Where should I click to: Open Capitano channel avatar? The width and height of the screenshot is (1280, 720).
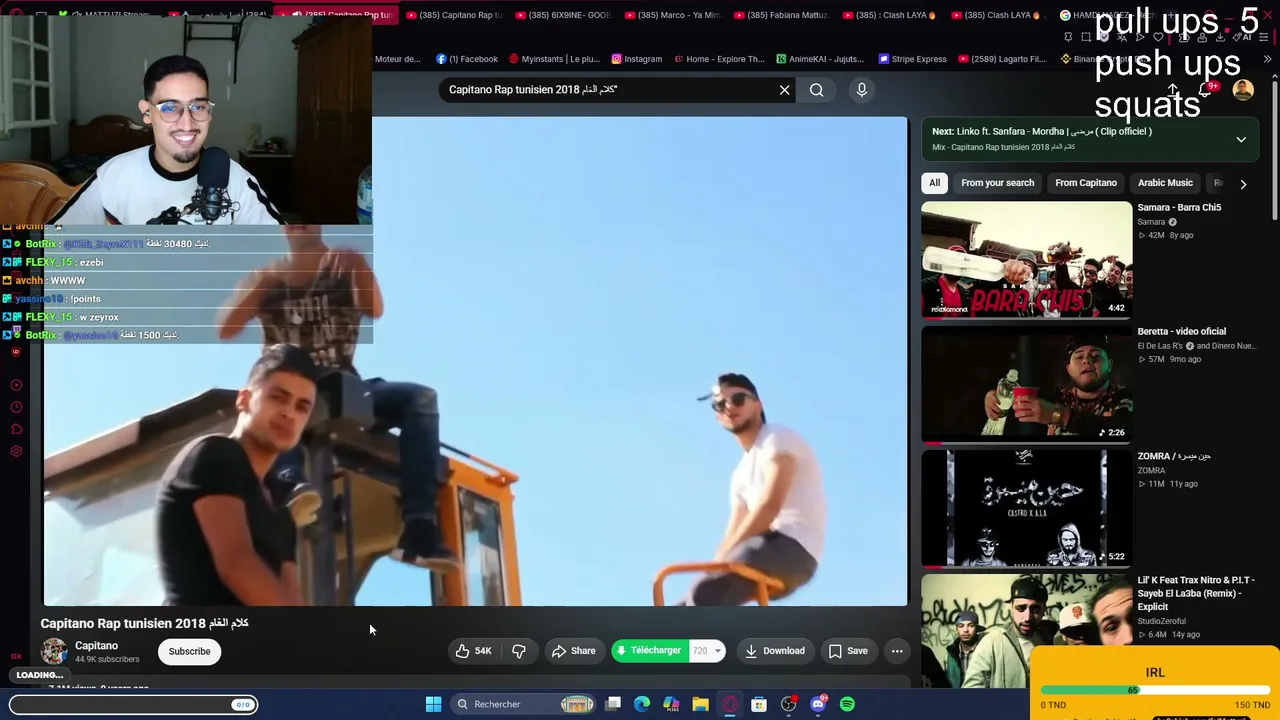(54, 652)
